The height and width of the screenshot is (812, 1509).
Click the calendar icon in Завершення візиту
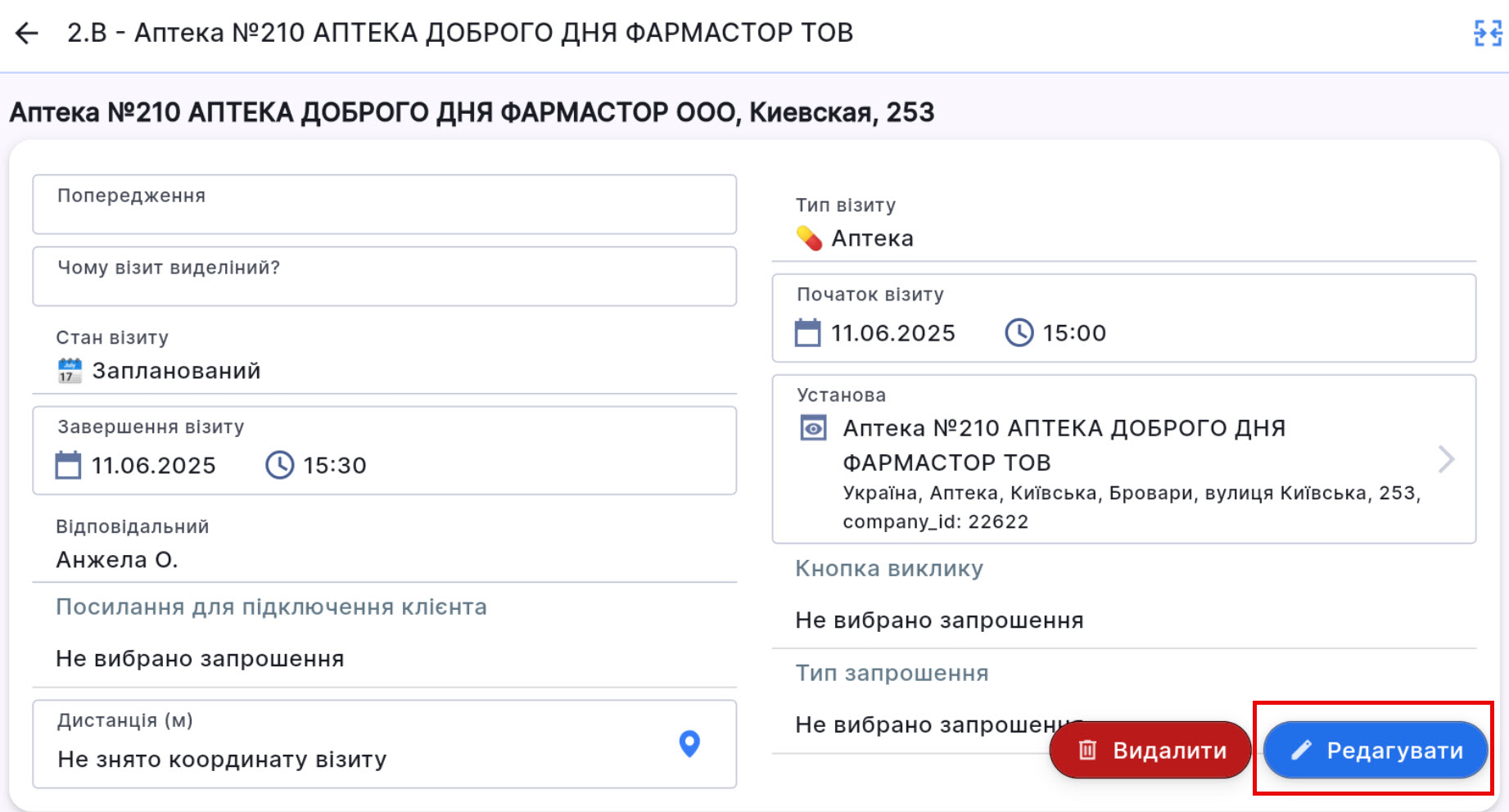point(68,466)
